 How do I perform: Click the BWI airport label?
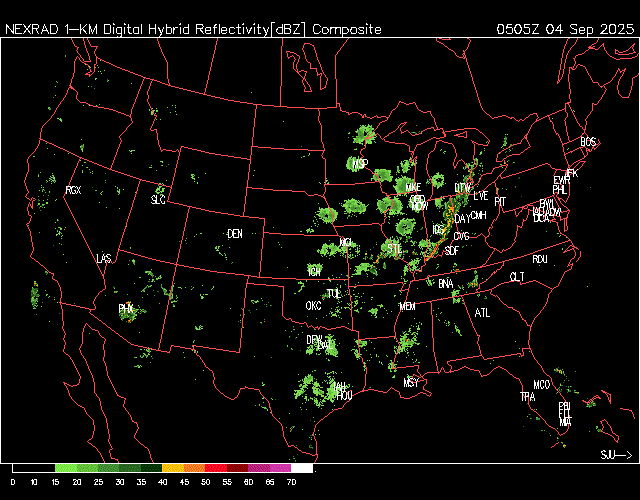(547, 203)
